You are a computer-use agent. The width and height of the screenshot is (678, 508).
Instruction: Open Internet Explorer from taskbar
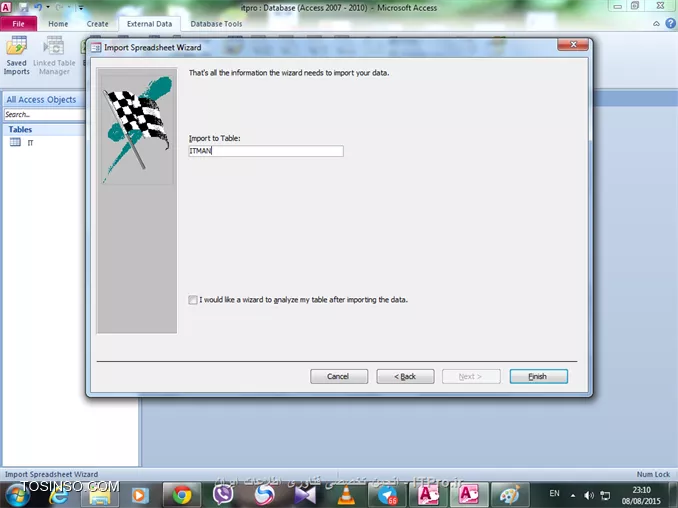click(x=59, y=495)
